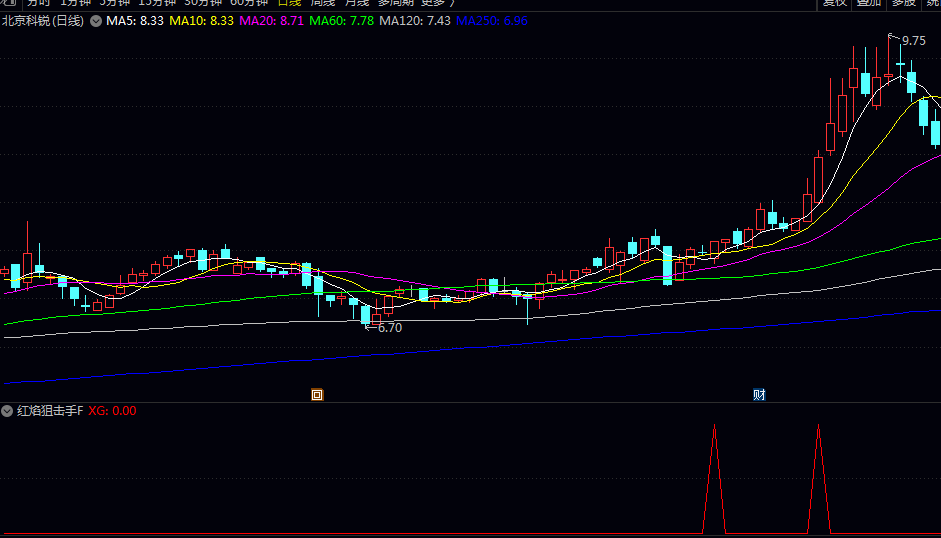This screenshot has width=941, height=538.
Task: Click the orange square event marker on the time axis
Action: click(317, 395)
